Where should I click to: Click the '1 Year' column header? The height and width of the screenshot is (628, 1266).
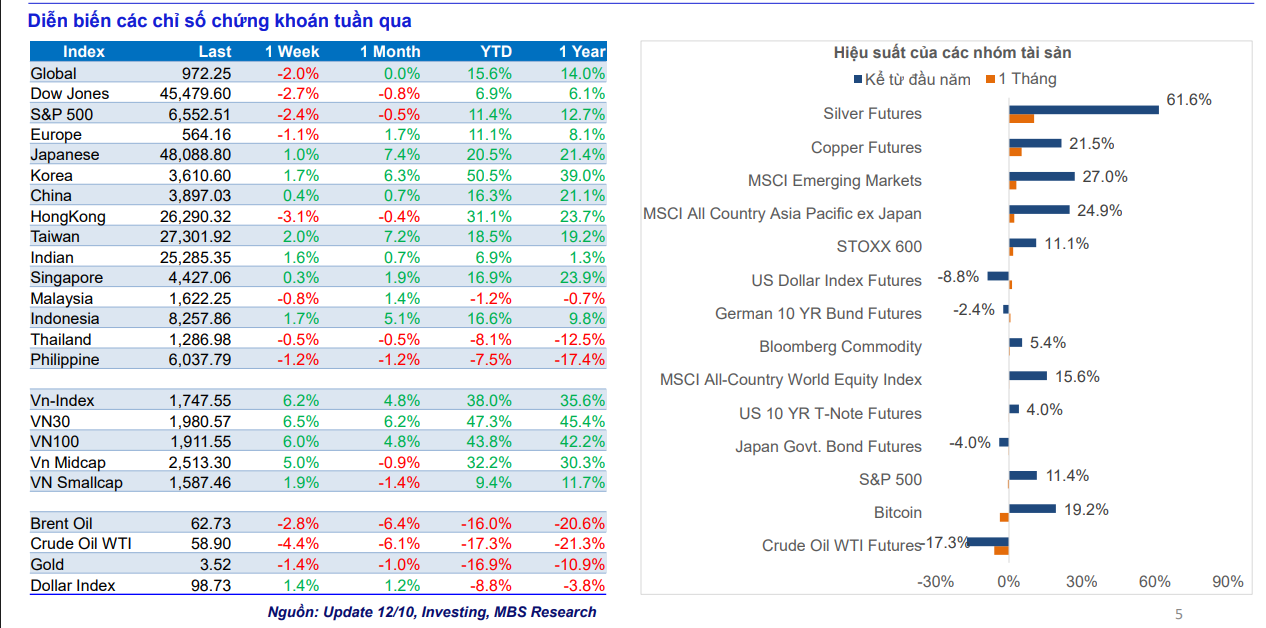582,52
